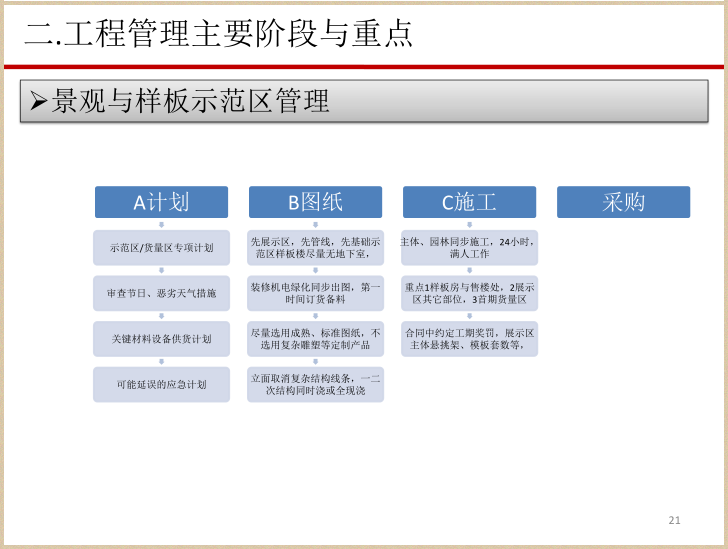Select the 立面取消复杂结构线条 box

click(x=315, y=384)
